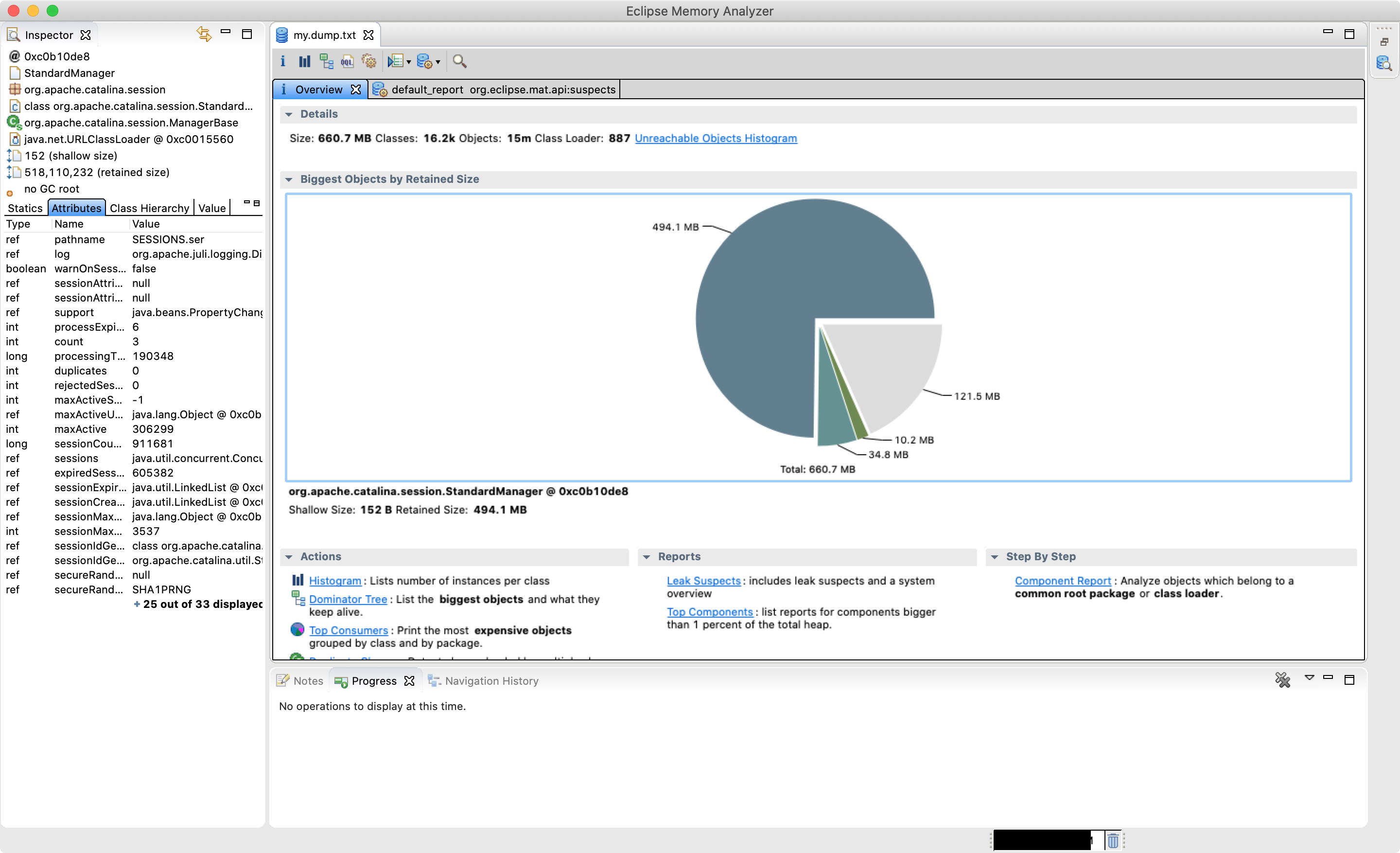Minimize the Inspector panel

pos(226,33)
